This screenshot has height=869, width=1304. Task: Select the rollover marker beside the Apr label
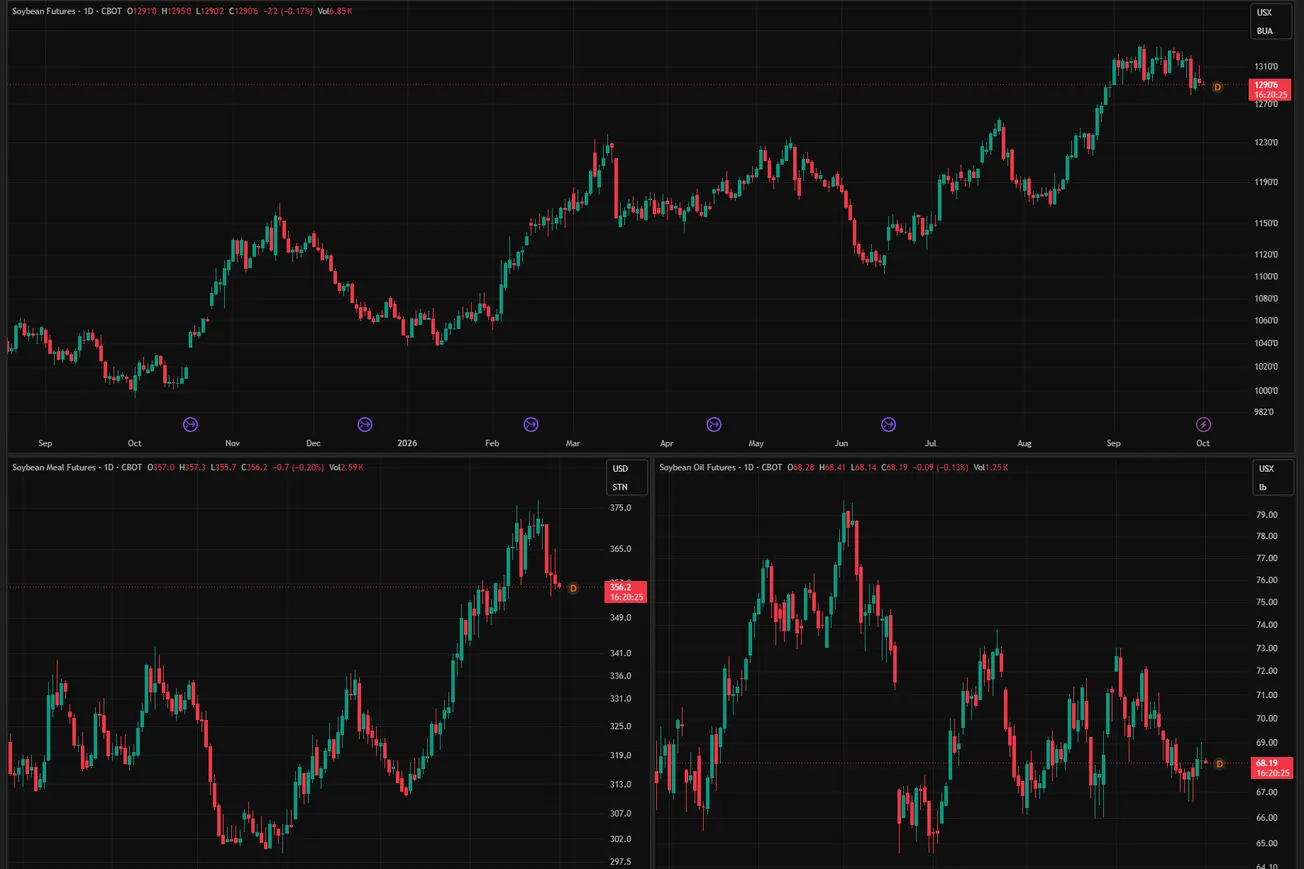pyautogui.click(x=714, y=424)
